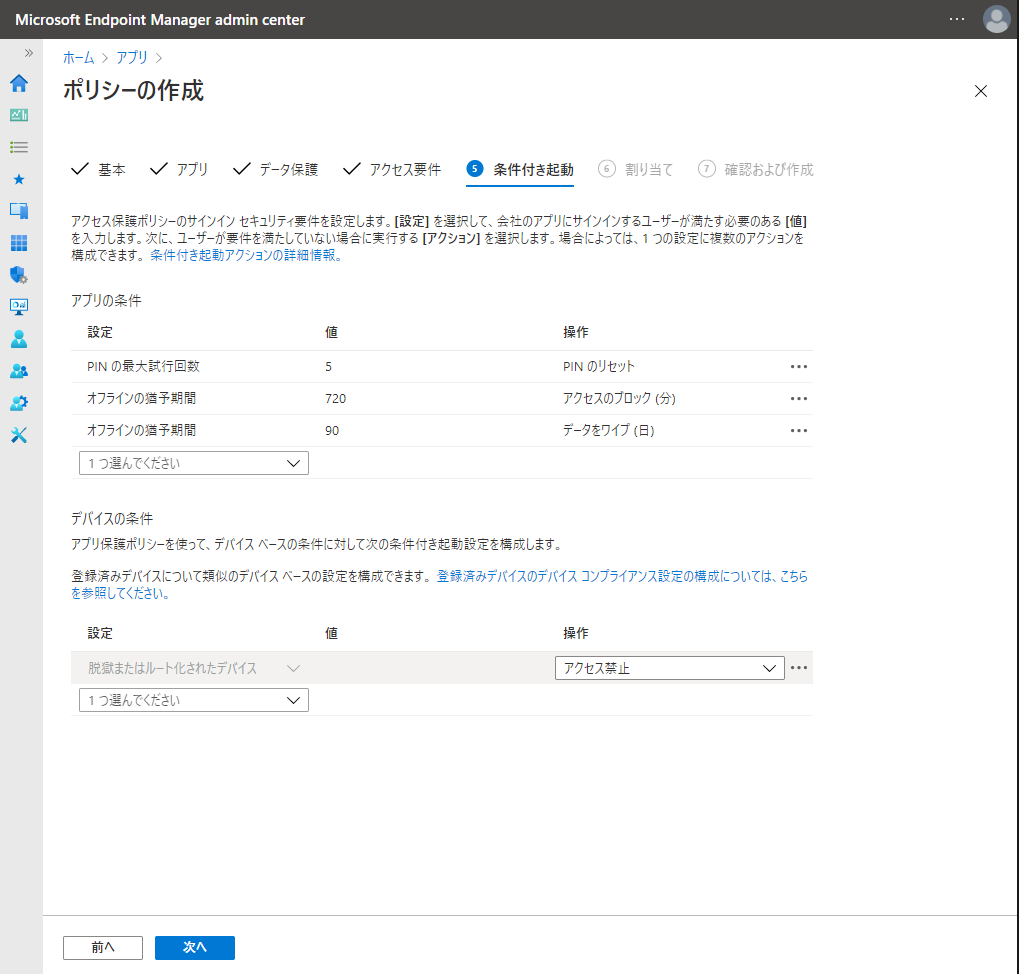The height and width of the screenshot is (974, 1019).
Task: Go to Home via sidebar icon
Action: [19, 83]
